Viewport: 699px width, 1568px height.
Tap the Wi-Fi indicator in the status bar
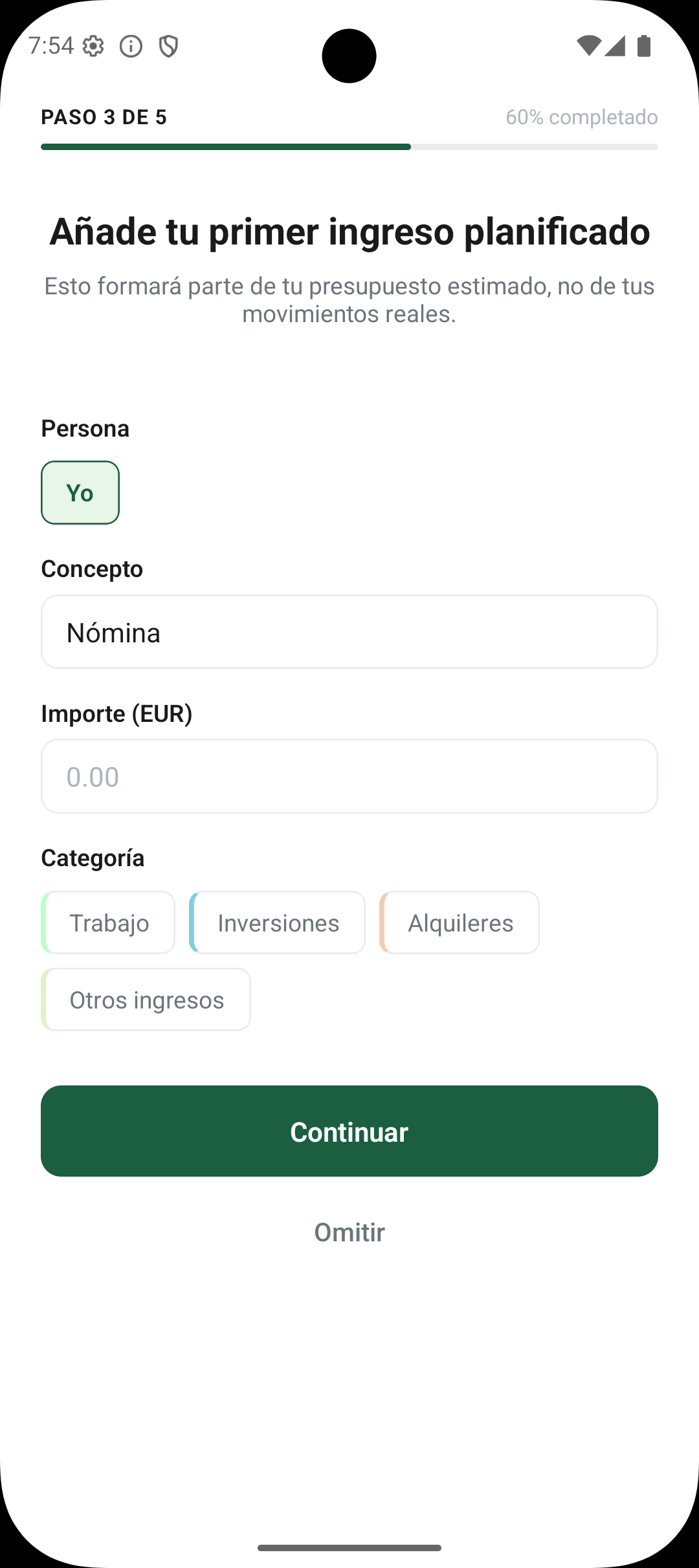point(590,46)
